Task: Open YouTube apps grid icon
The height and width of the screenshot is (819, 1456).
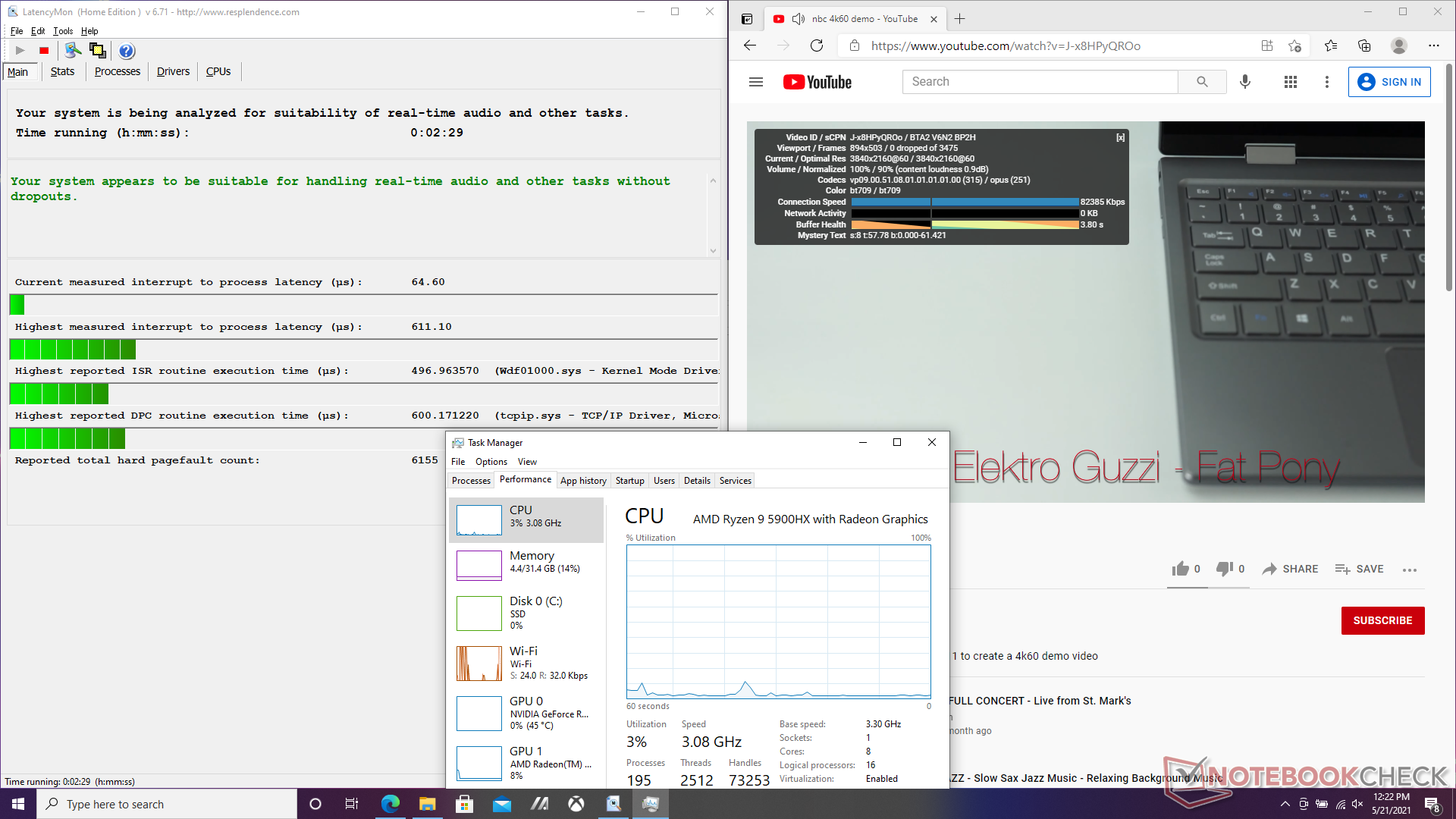Action: click(x=1291, y=82)
